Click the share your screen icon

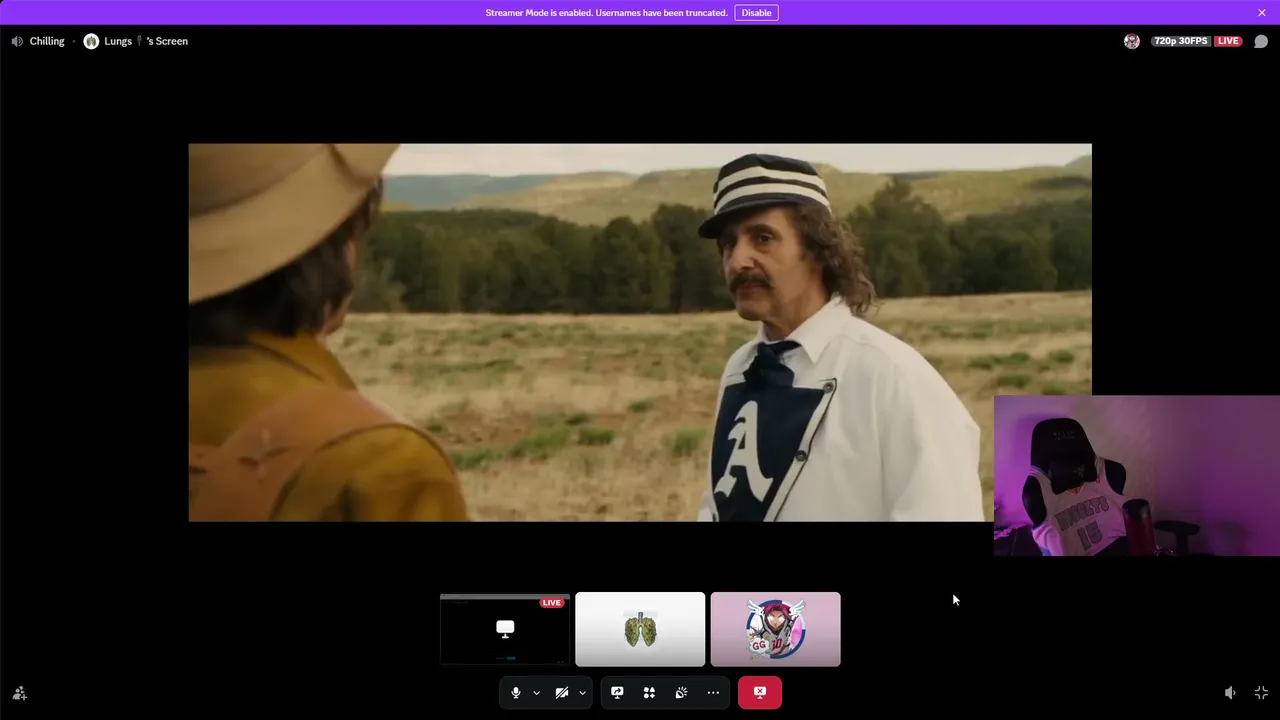[x=617, y=692]
